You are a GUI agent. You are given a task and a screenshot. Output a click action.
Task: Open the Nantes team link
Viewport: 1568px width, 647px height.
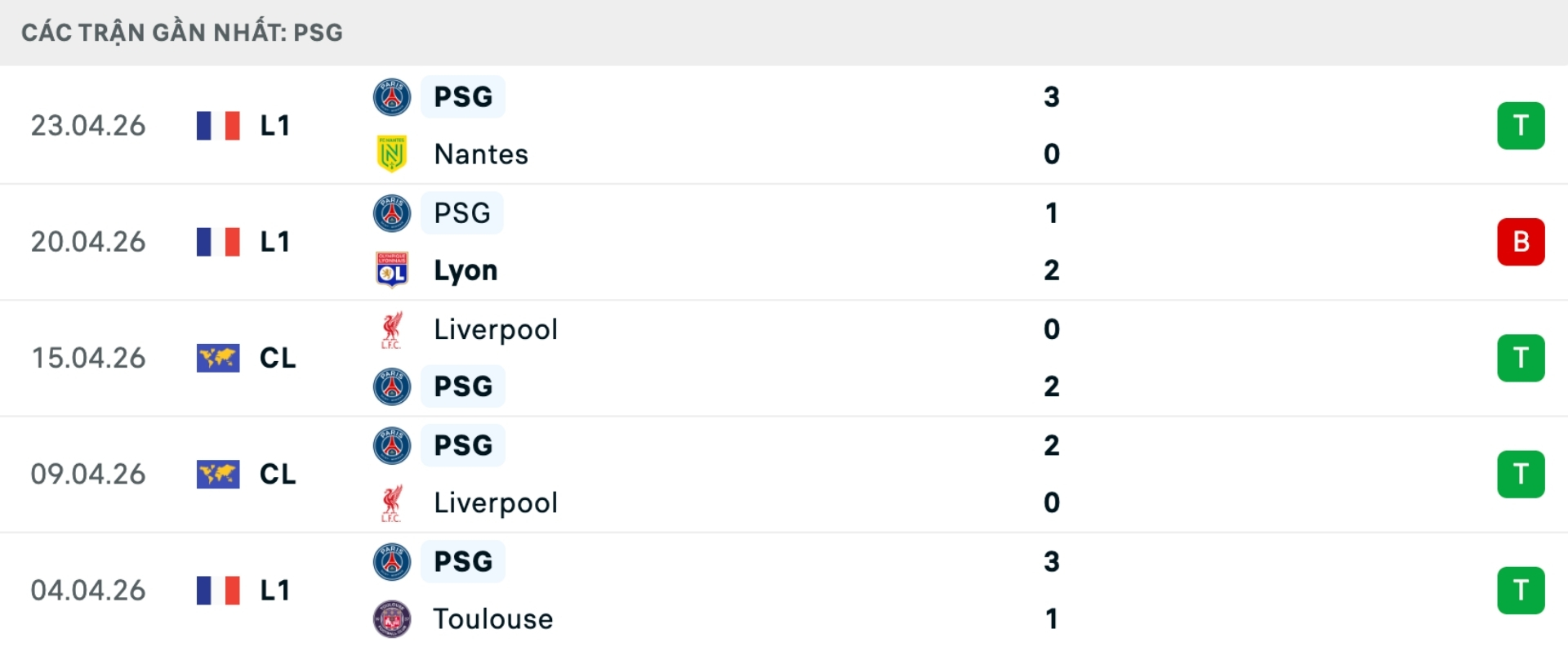coord(481,154)
